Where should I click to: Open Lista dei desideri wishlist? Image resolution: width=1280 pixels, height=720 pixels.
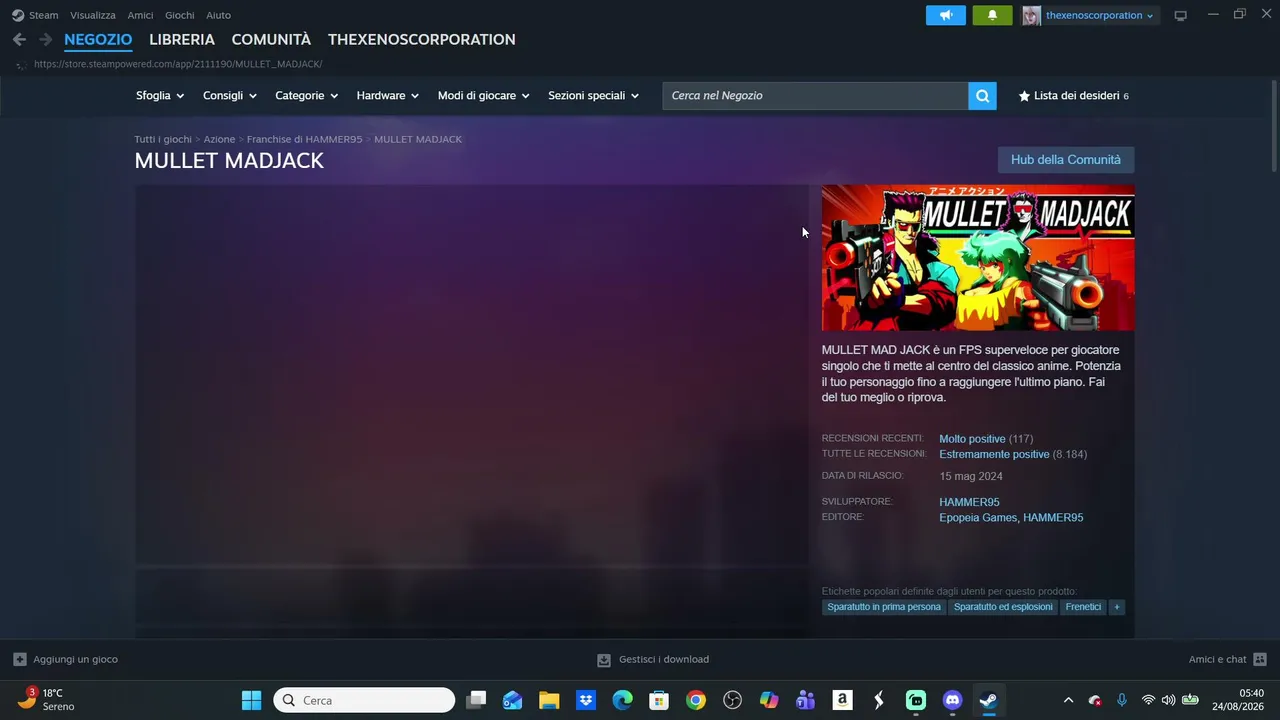point(1073,96)
